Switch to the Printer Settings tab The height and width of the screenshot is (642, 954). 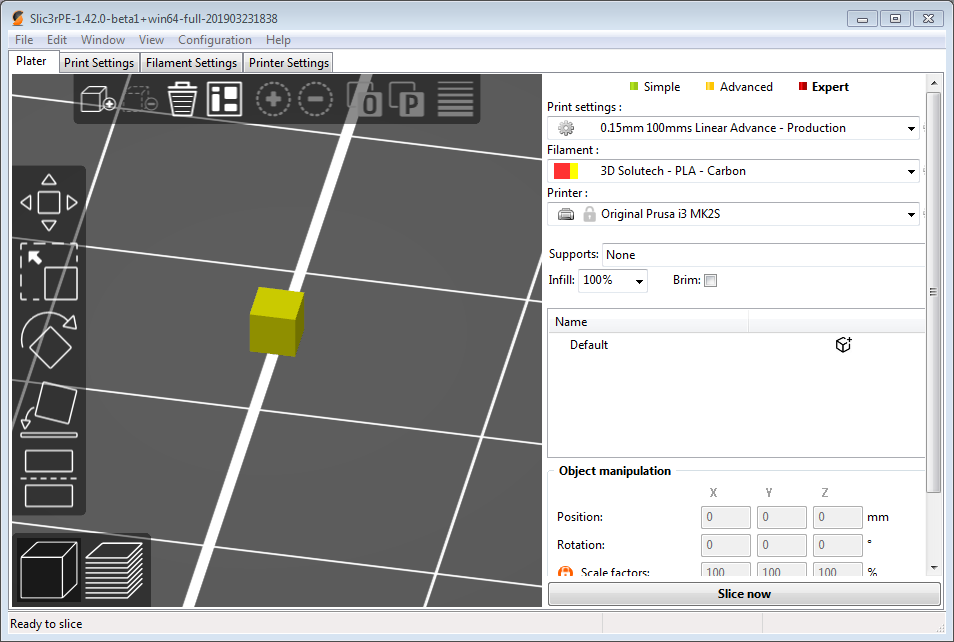point(288,62)
